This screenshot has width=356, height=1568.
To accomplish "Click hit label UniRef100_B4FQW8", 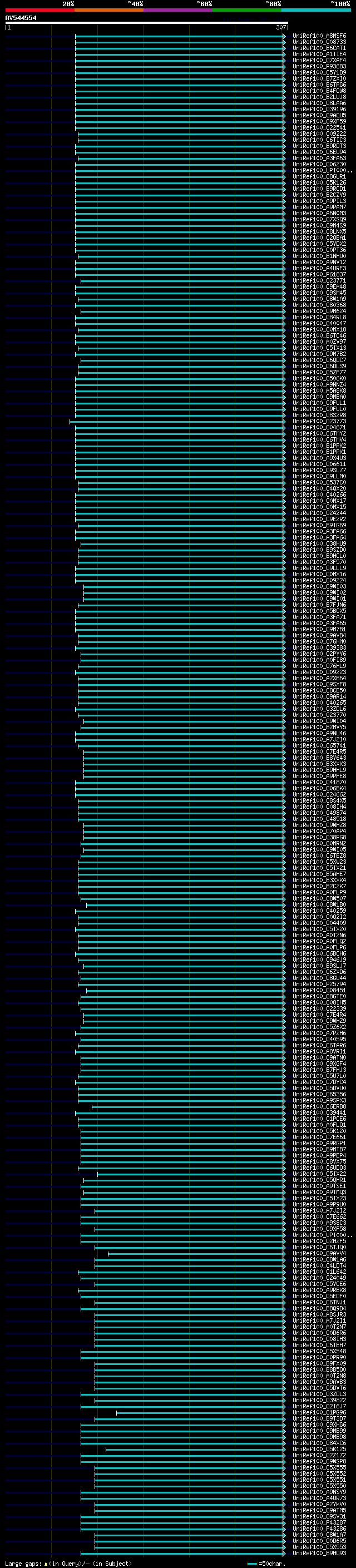I will coord(319,91).
